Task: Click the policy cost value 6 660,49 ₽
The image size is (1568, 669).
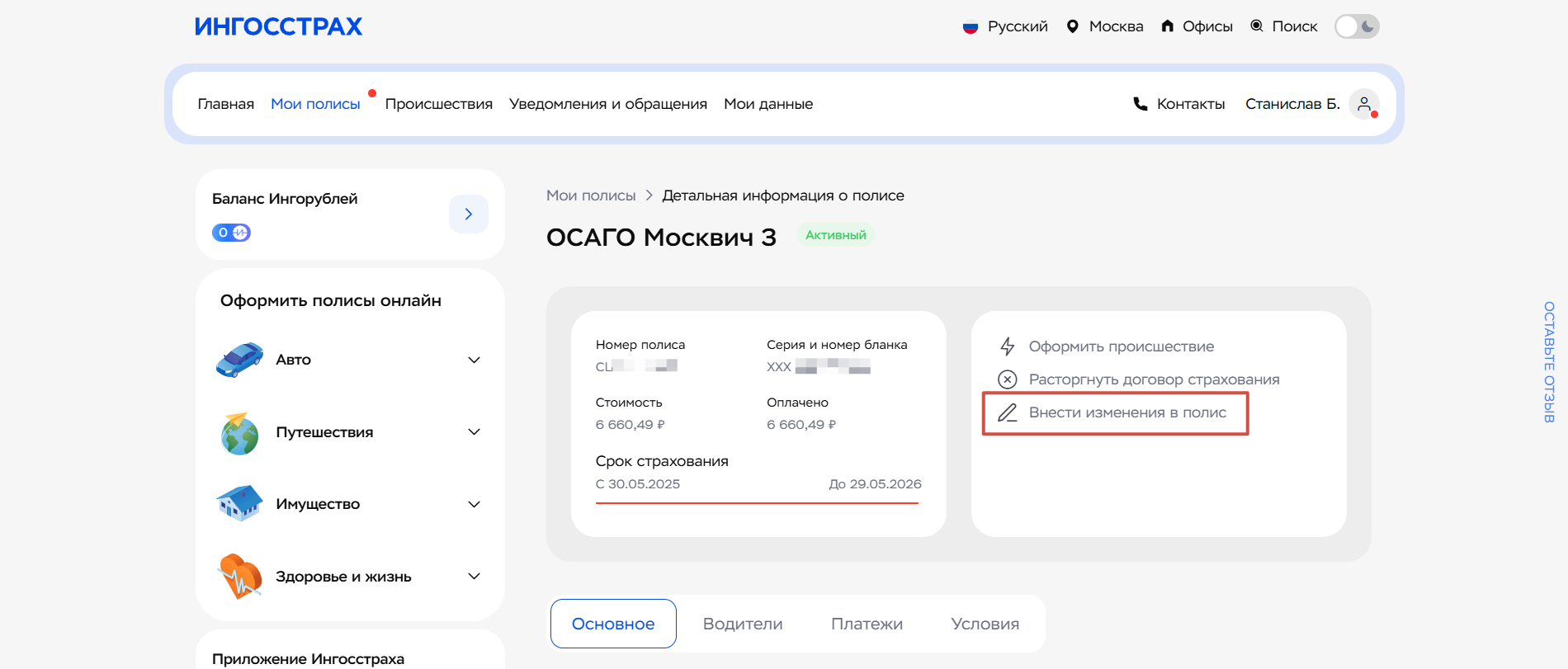Action: [x=631, y=425]
